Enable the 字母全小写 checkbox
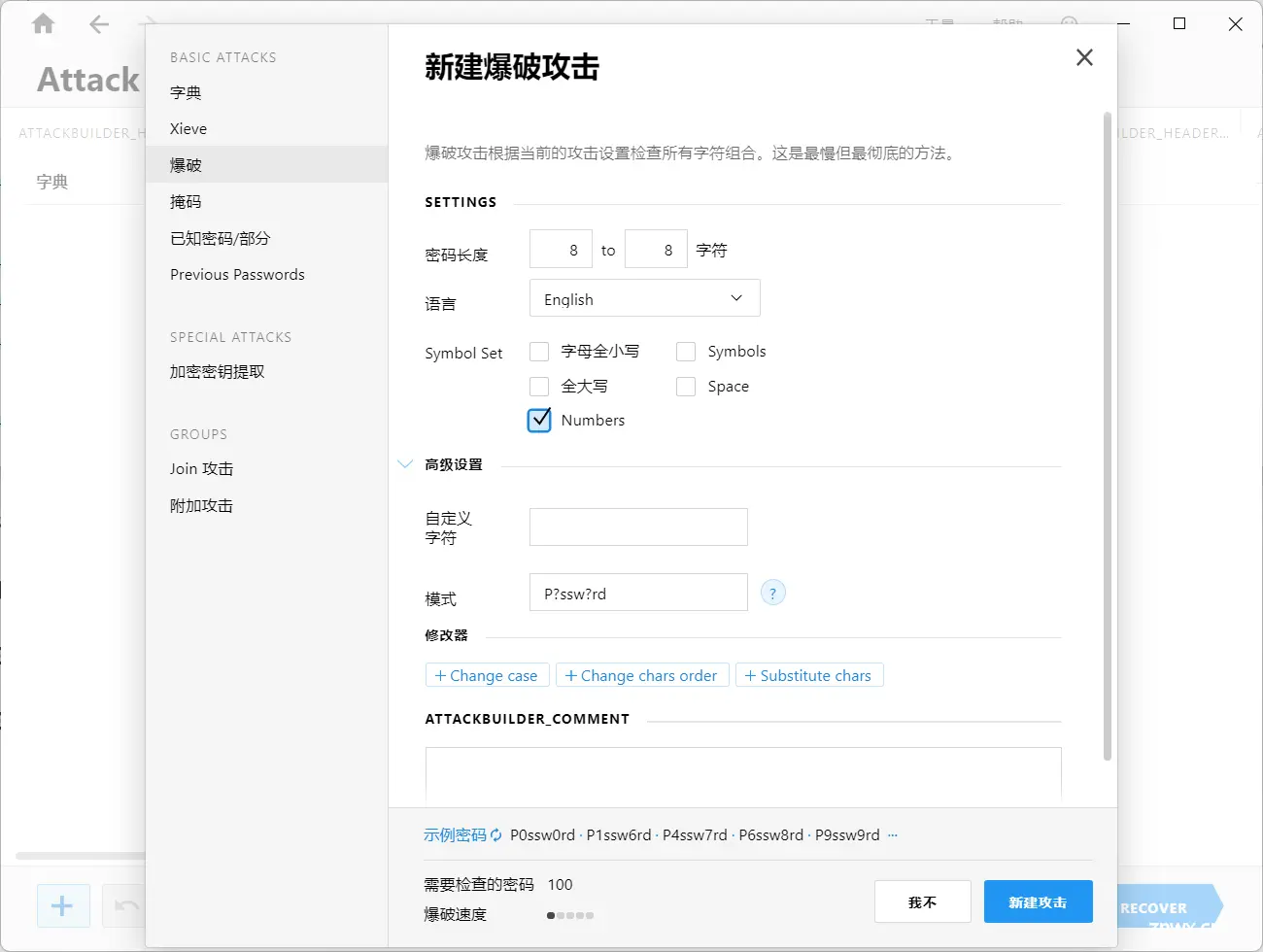This screenshot has height=952, width=1263. click(x=539, y=352)
